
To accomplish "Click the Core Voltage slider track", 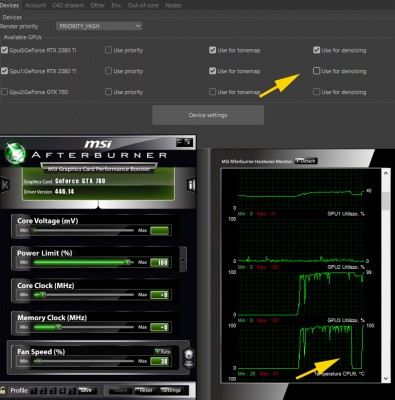I will tap(83, 230).
